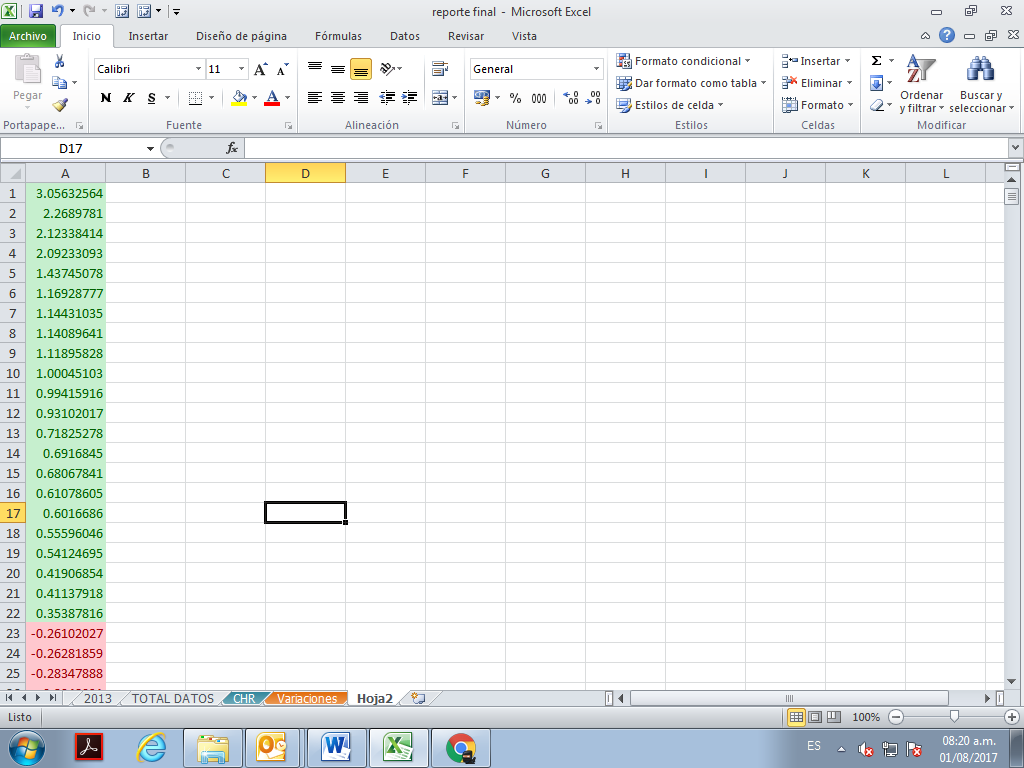Switch to Revisar ribbon tab
Viewport: 1024px width, 768px height.
point(466,36)
